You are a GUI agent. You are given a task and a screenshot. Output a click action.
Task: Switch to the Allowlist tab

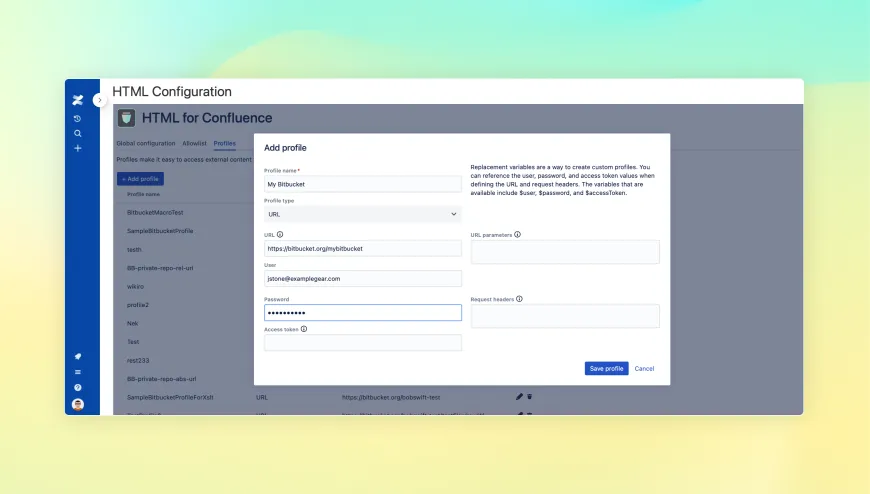(194, 144)
